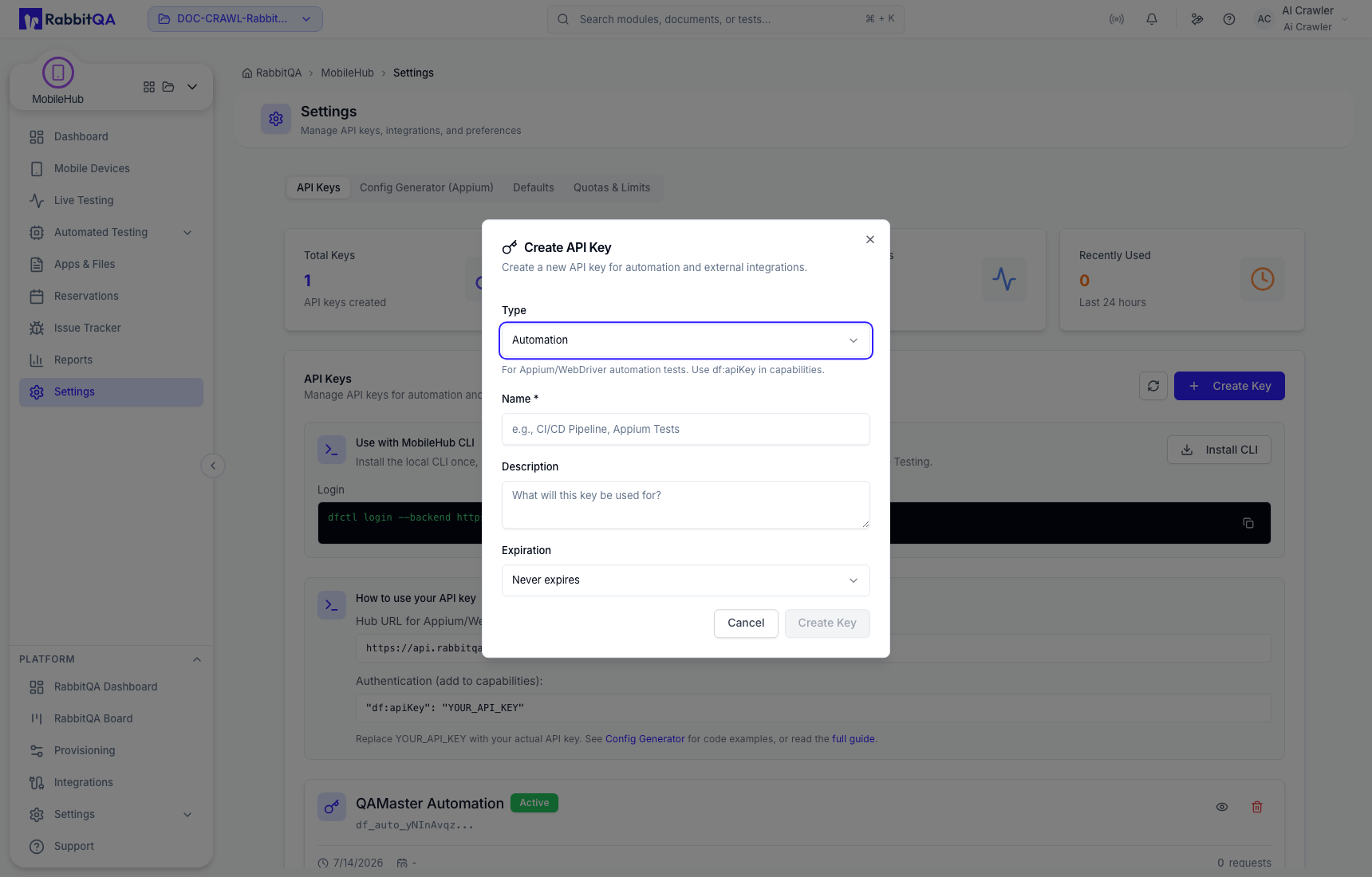
Task: Click the RabbitQA breadcrumb
Action: [272, 73]
